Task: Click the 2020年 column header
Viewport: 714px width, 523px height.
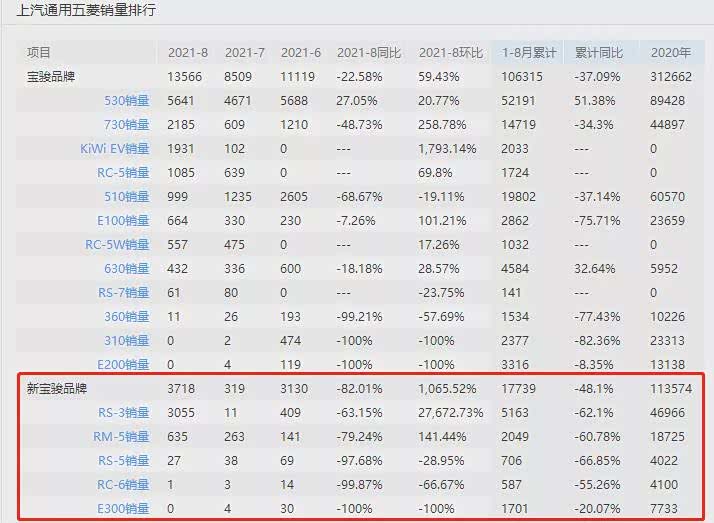Action: [x=670, y=52]
